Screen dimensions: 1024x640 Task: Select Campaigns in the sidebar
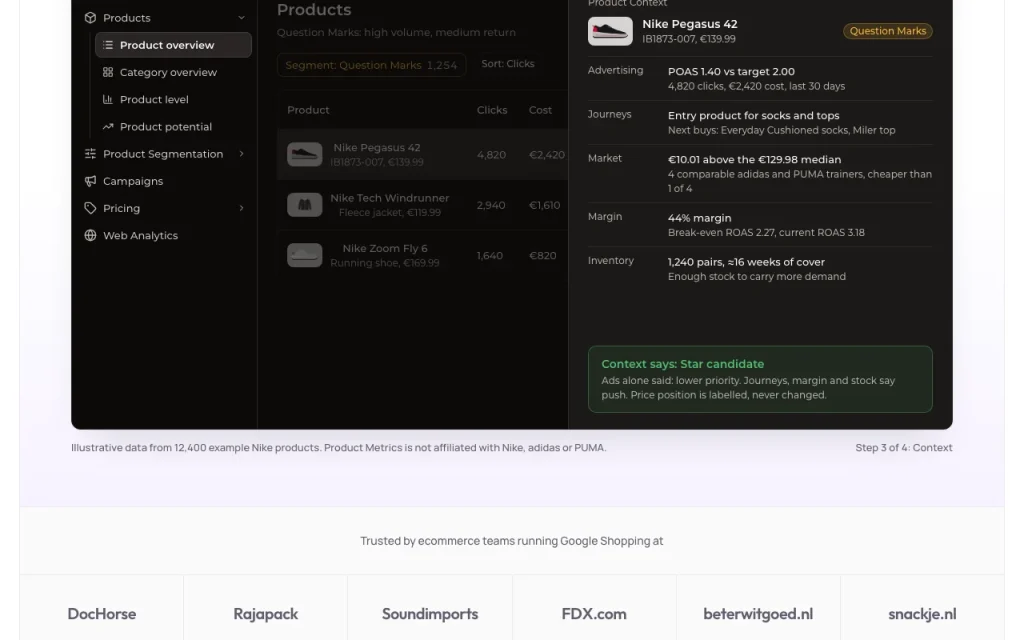[x=133, y=181]
